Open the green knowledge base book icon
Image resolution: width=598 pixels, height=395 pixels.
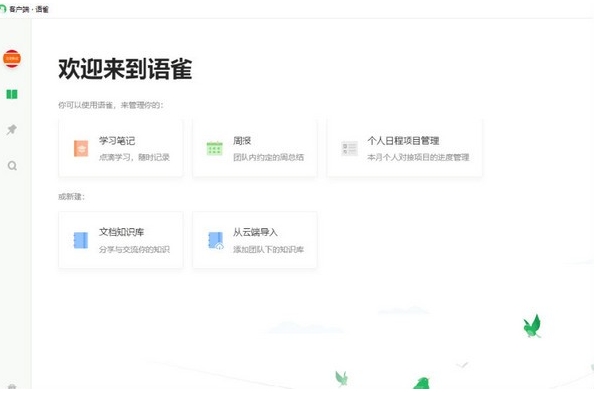(x=12, y=94)
